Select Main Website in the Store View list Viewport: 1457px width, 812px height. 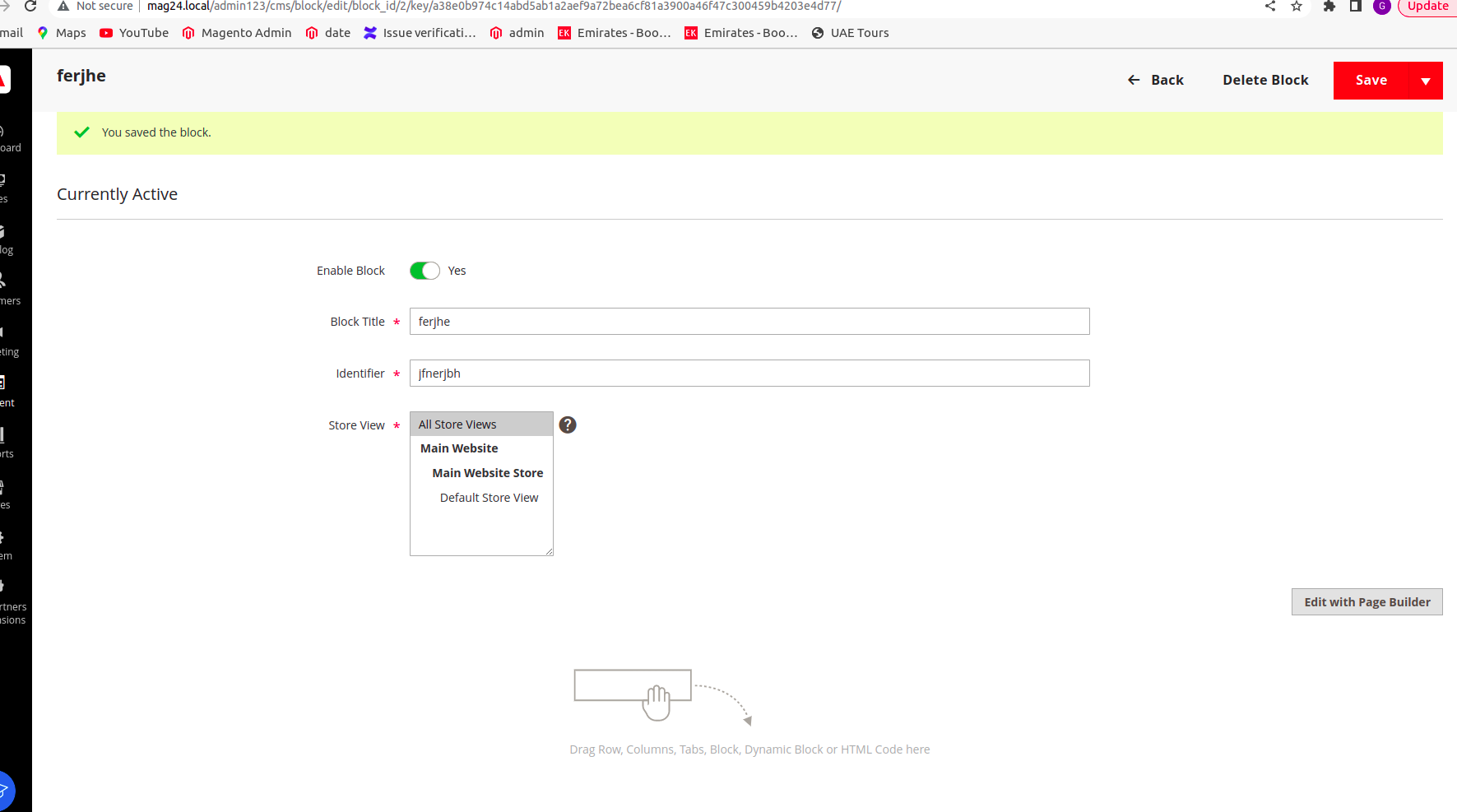click(458, 448)
